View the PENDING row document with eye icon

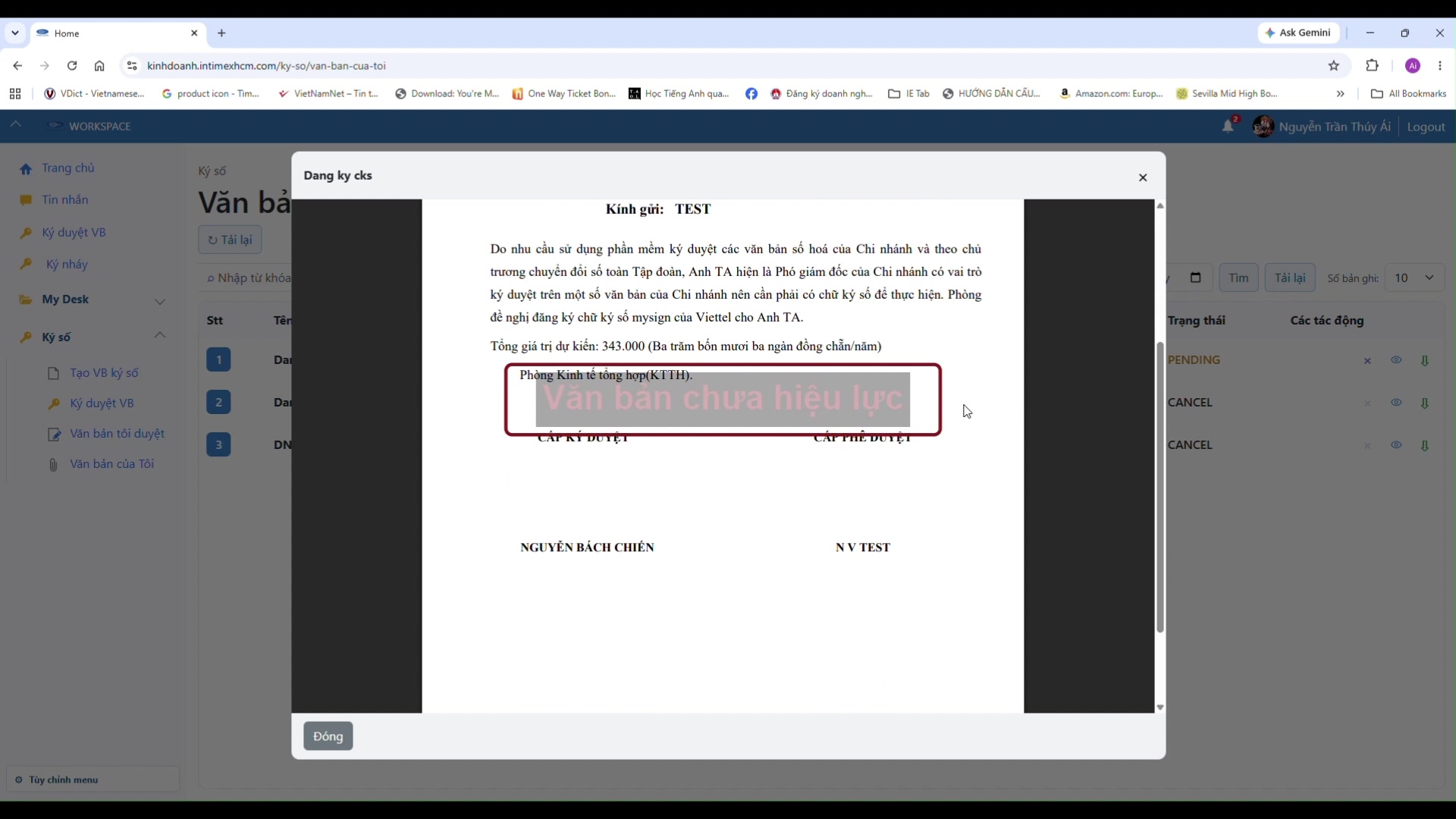click(x=1396, y=360)
